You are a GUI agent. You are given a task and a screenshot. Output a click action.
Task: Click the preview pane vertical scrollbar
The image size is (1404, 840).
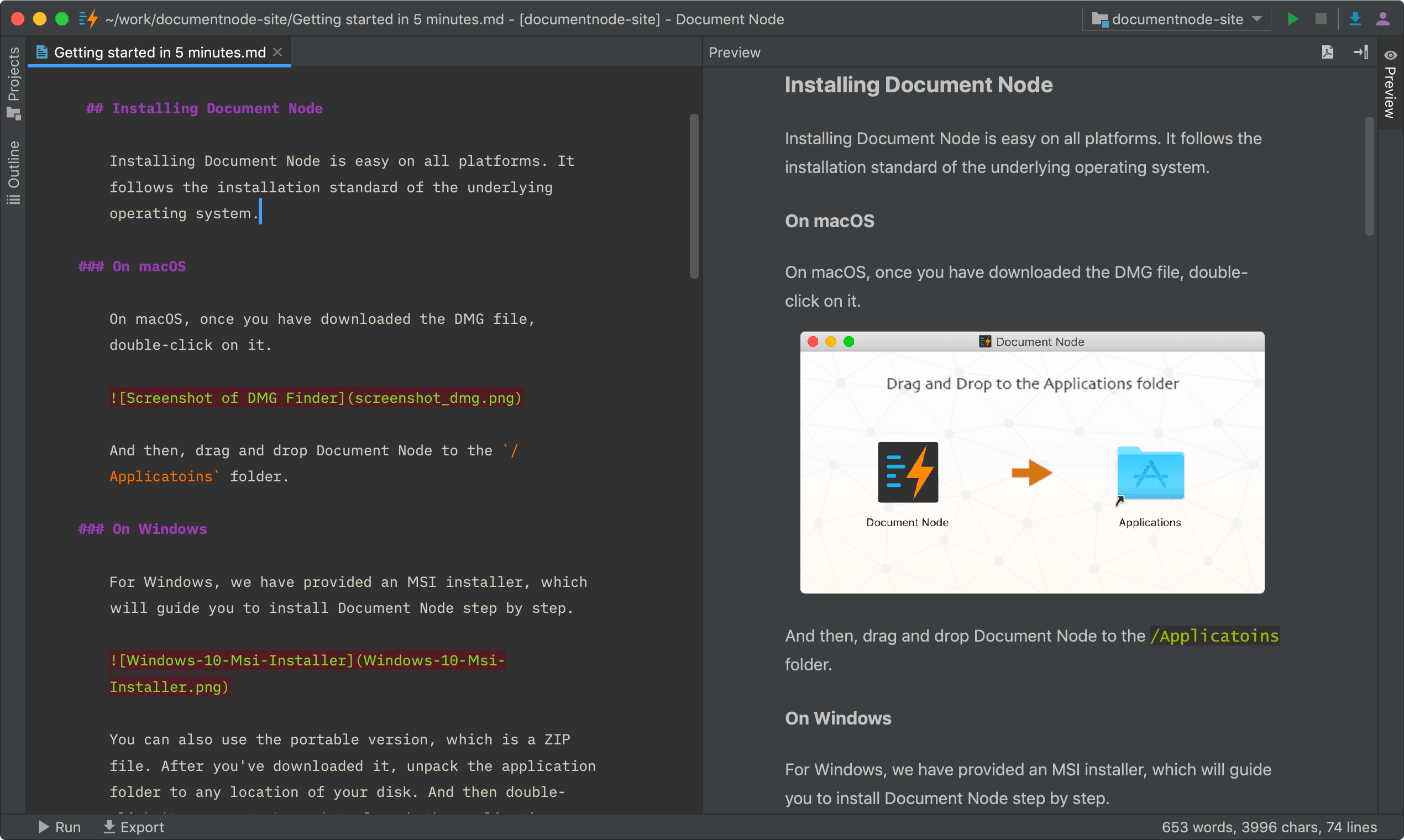(x=1370, y=176)
